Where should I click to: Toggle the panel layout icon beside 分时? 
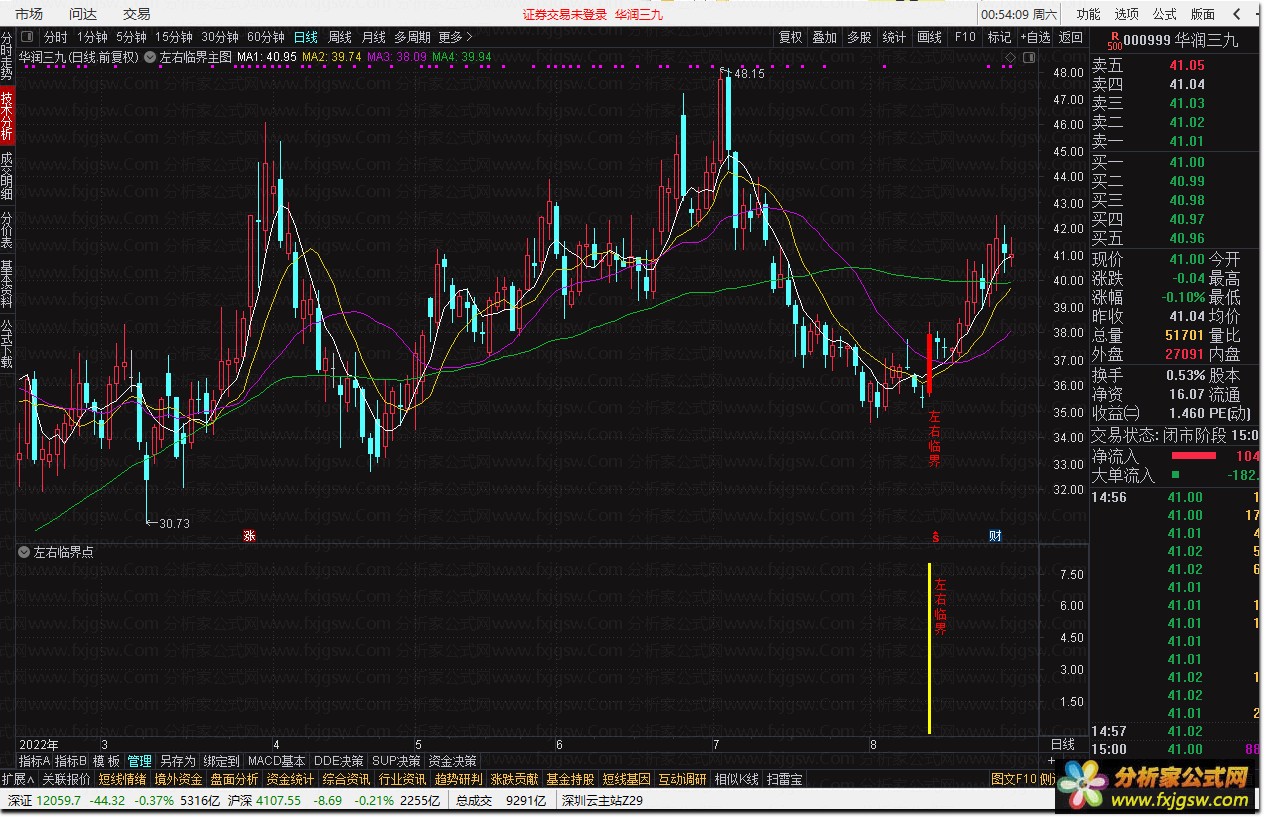point(29,37)
